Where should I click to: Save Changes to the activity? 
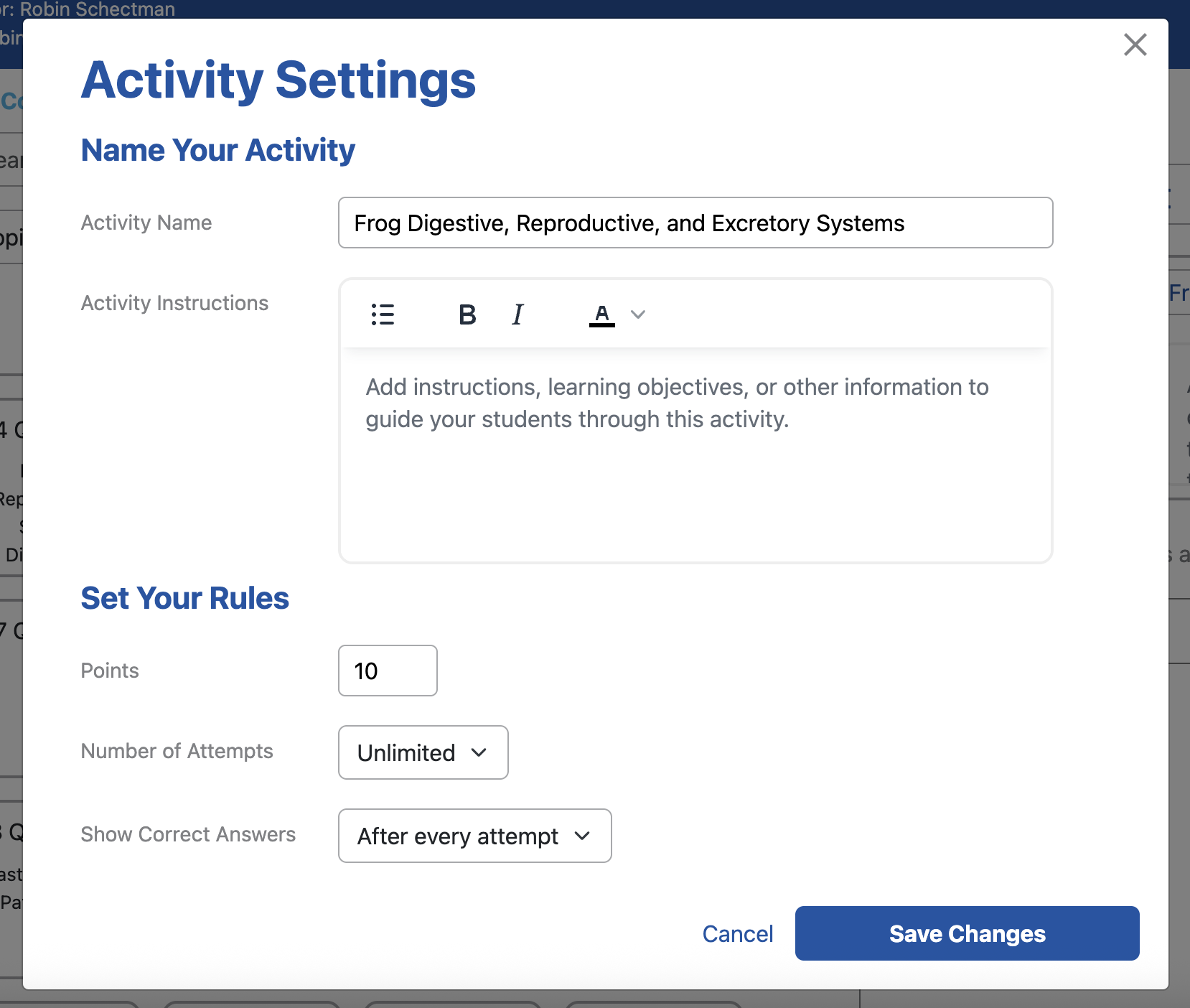[x=966, y=933]
